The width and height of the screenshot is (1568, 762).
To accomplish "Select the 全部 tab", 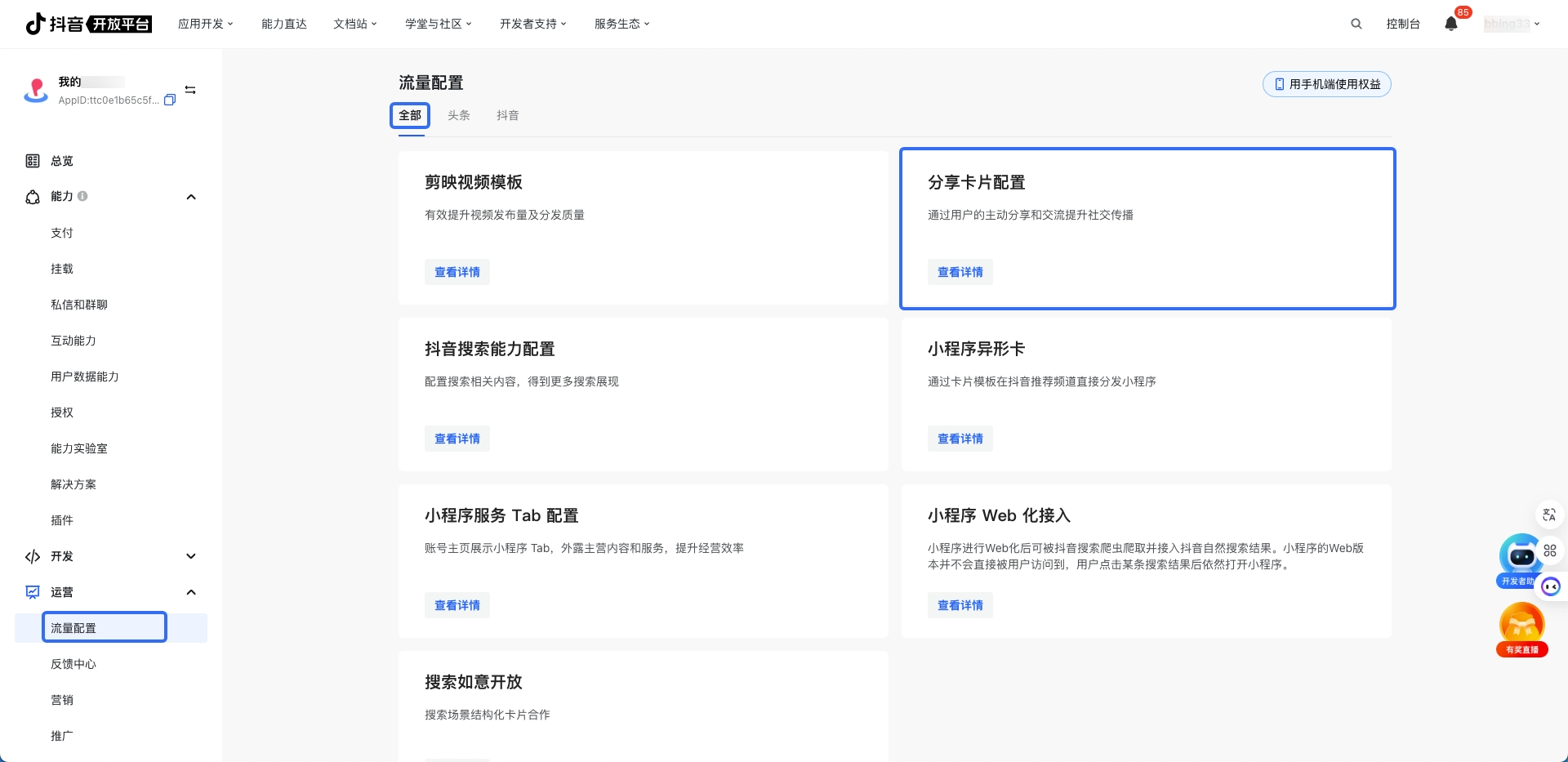I will (x=410, y=115).
